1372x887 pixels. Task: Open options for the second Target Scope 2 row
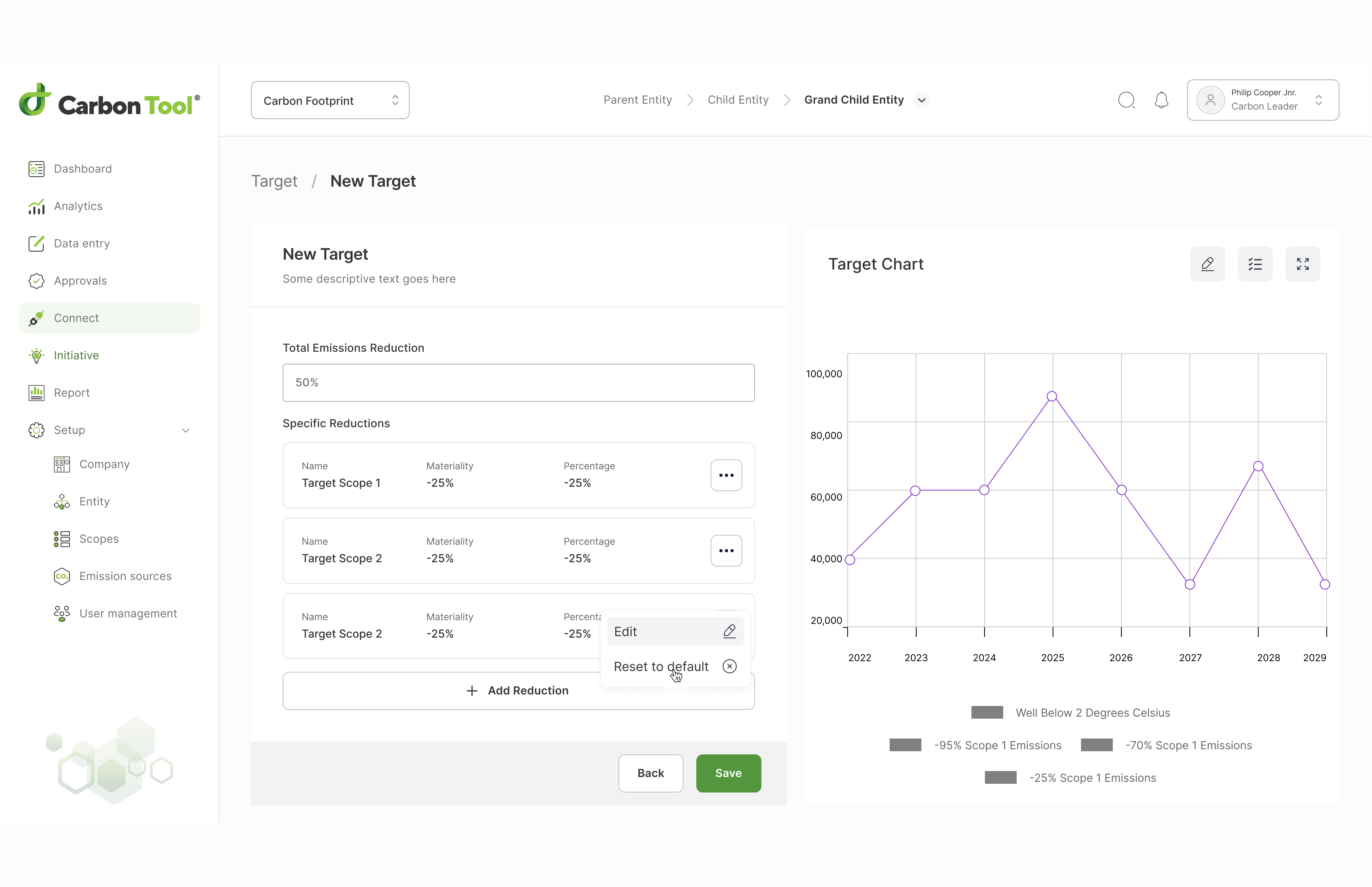pos(726,551)
